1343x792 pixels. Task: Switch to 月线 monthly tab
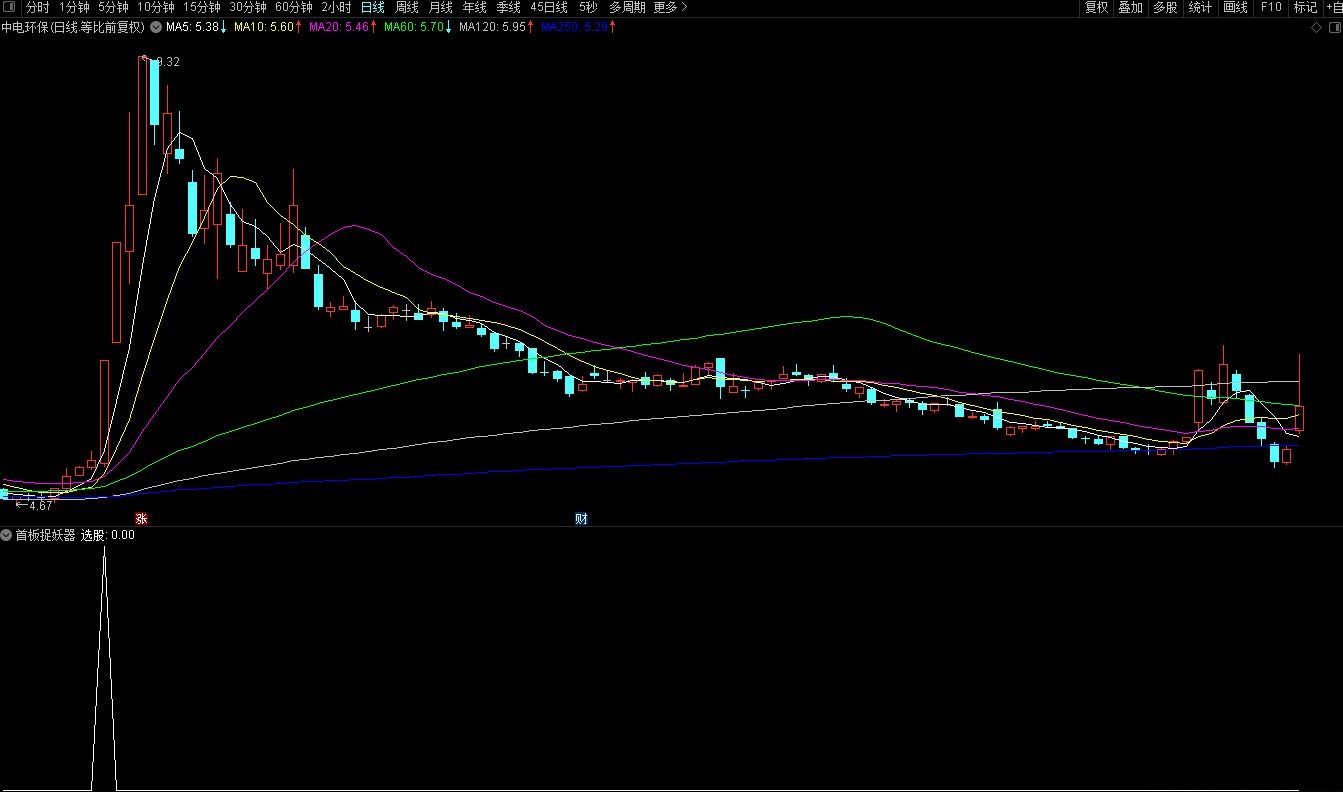441,7
